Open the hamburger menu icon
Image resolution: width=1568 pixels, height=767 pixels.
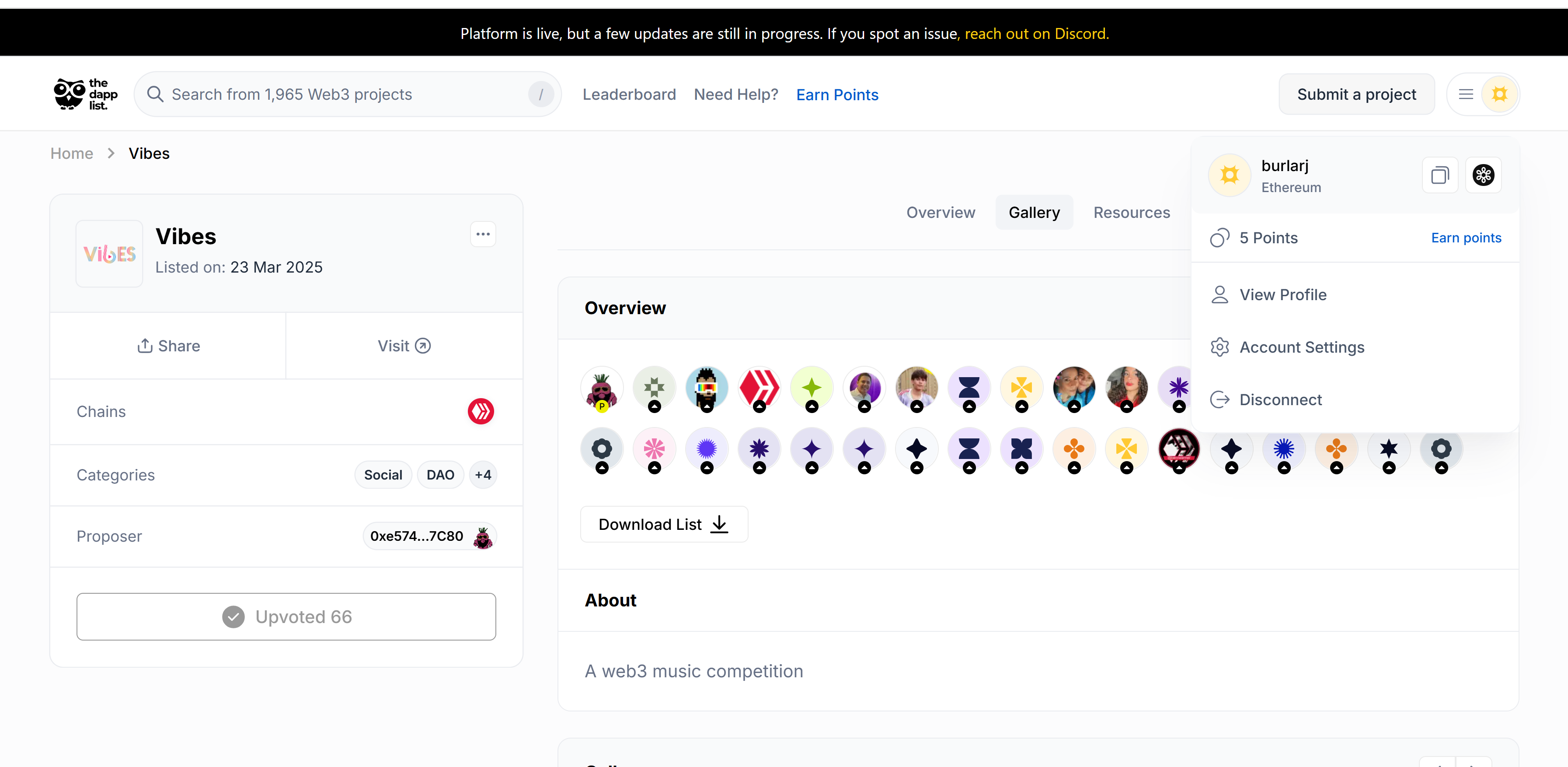(1466, 95)
